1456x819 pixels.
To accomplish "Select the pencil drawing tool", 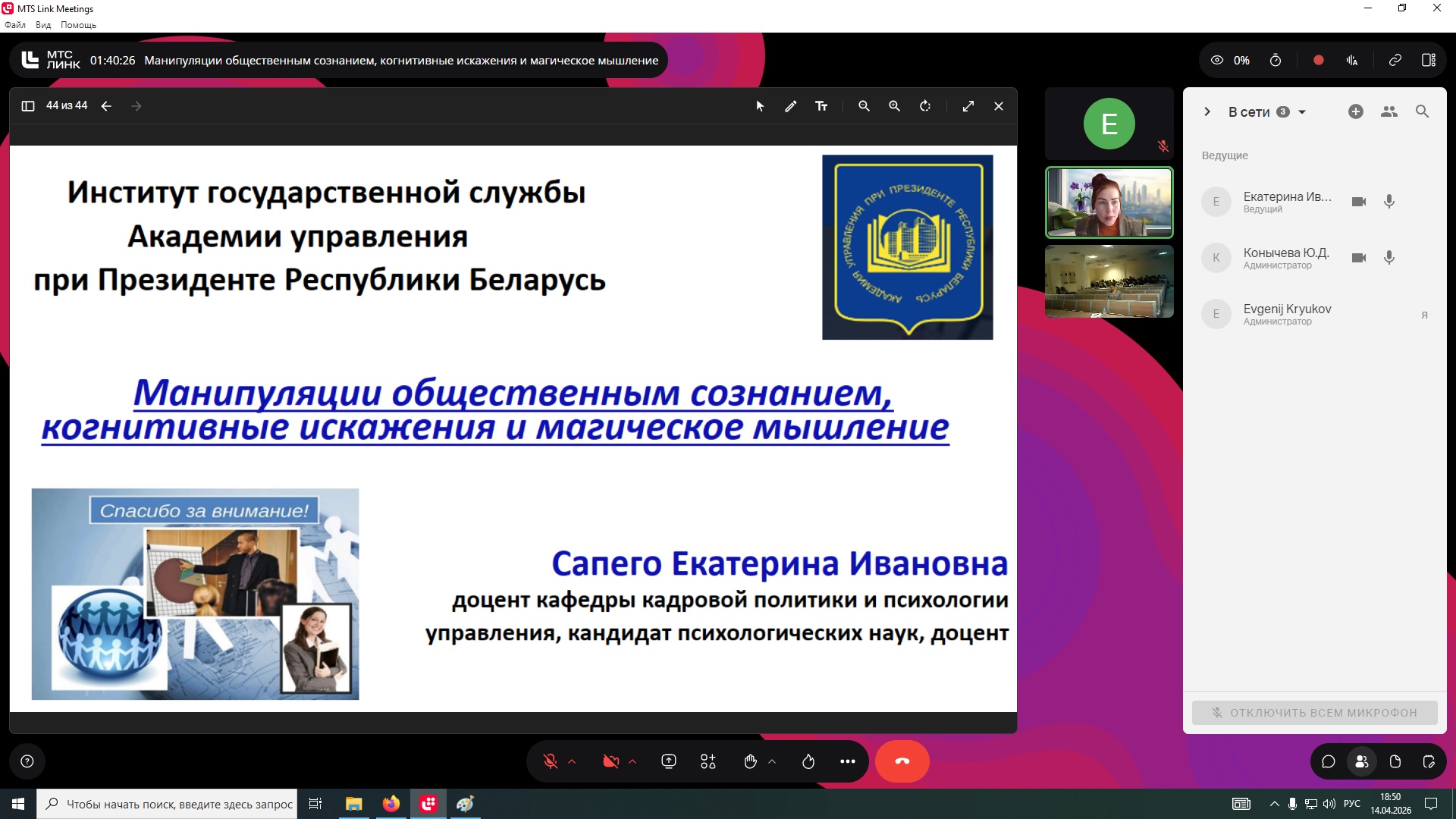I will (790, 106).
